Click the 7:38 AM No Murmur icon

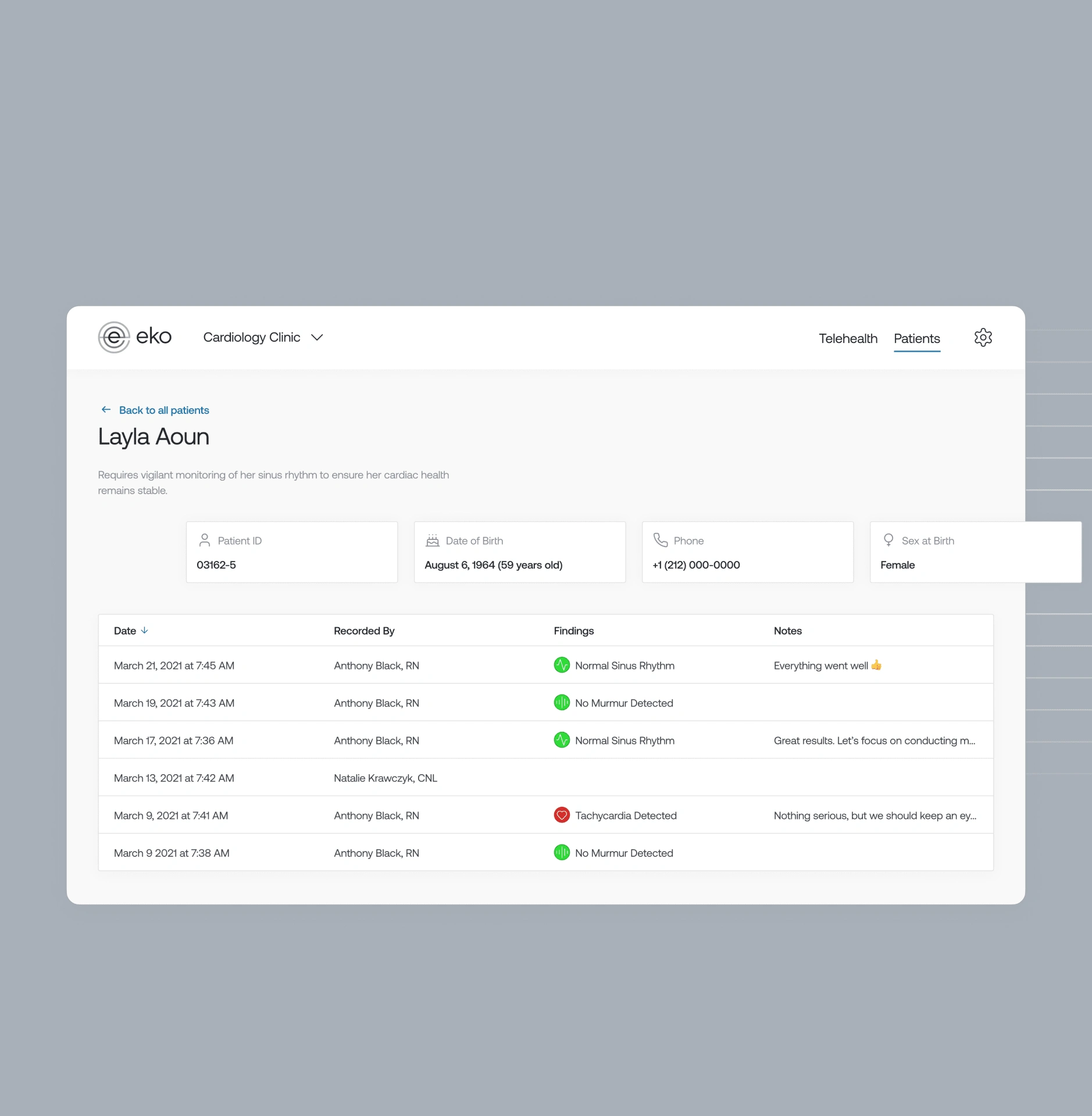tap(562, 853)
